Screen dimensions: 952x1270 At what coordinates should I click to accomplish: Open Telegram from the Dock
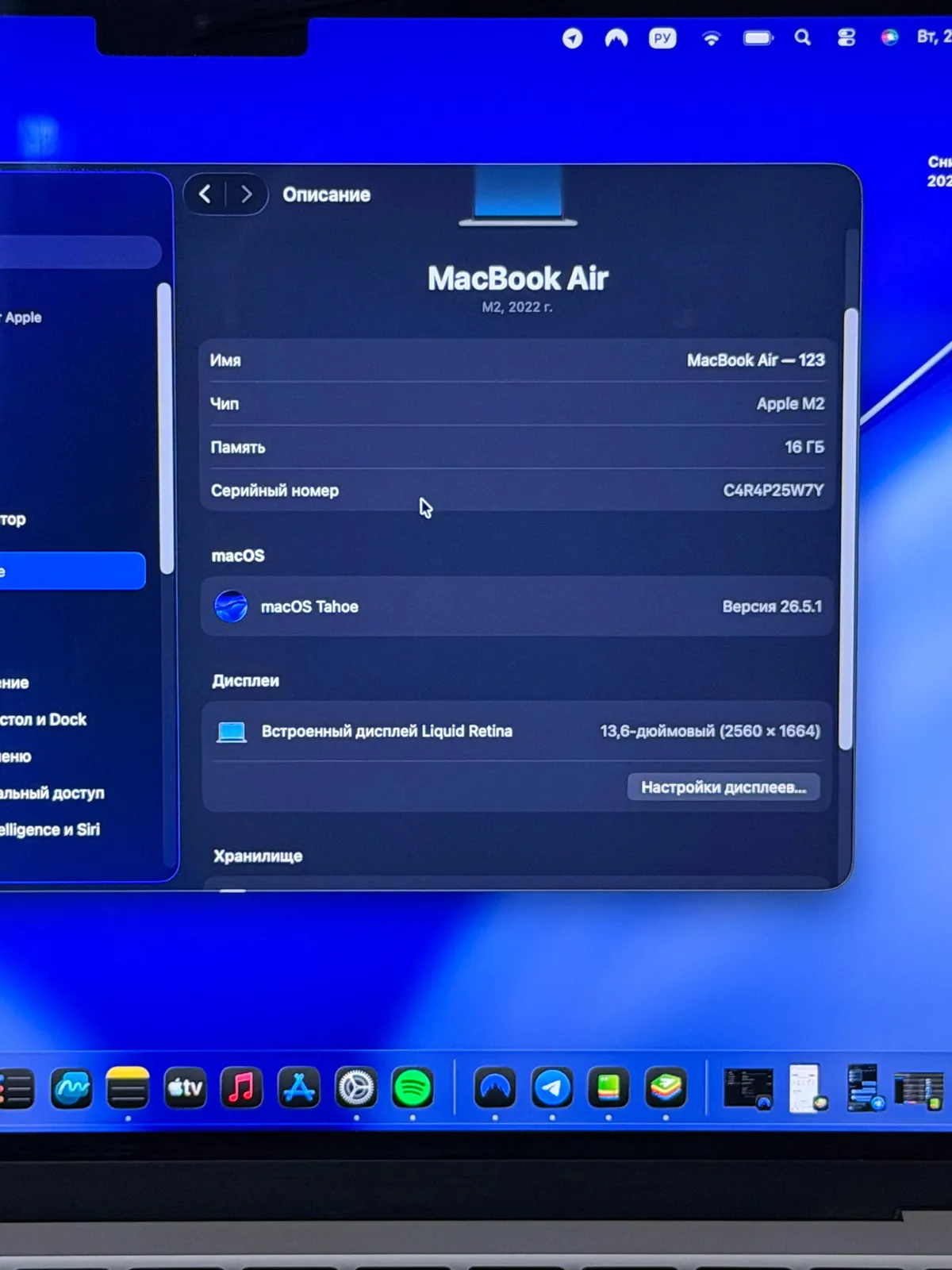pyautogui.click(x=552, y=1088)
